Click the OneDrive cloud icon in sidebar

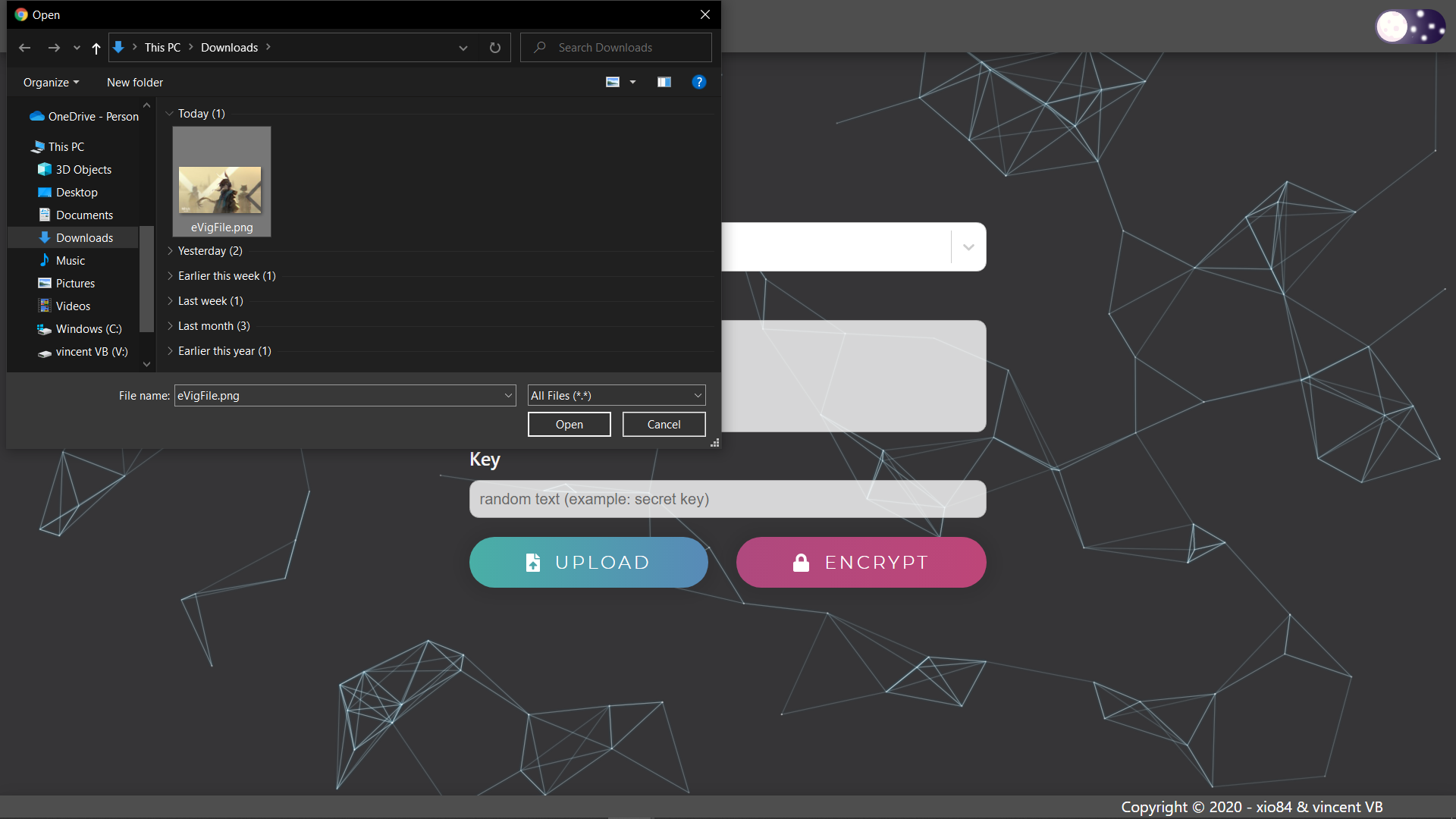click(36, 116)
